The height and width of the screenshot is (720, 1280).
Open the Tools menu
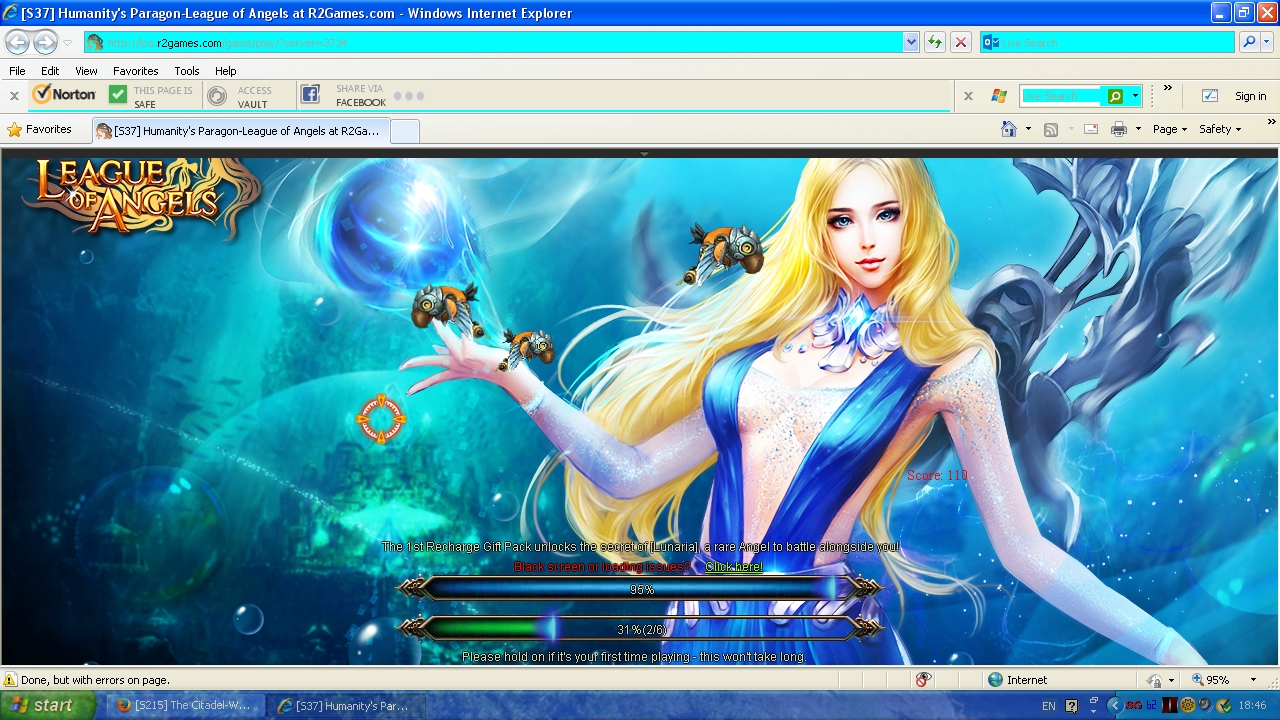tap(186, 71)
